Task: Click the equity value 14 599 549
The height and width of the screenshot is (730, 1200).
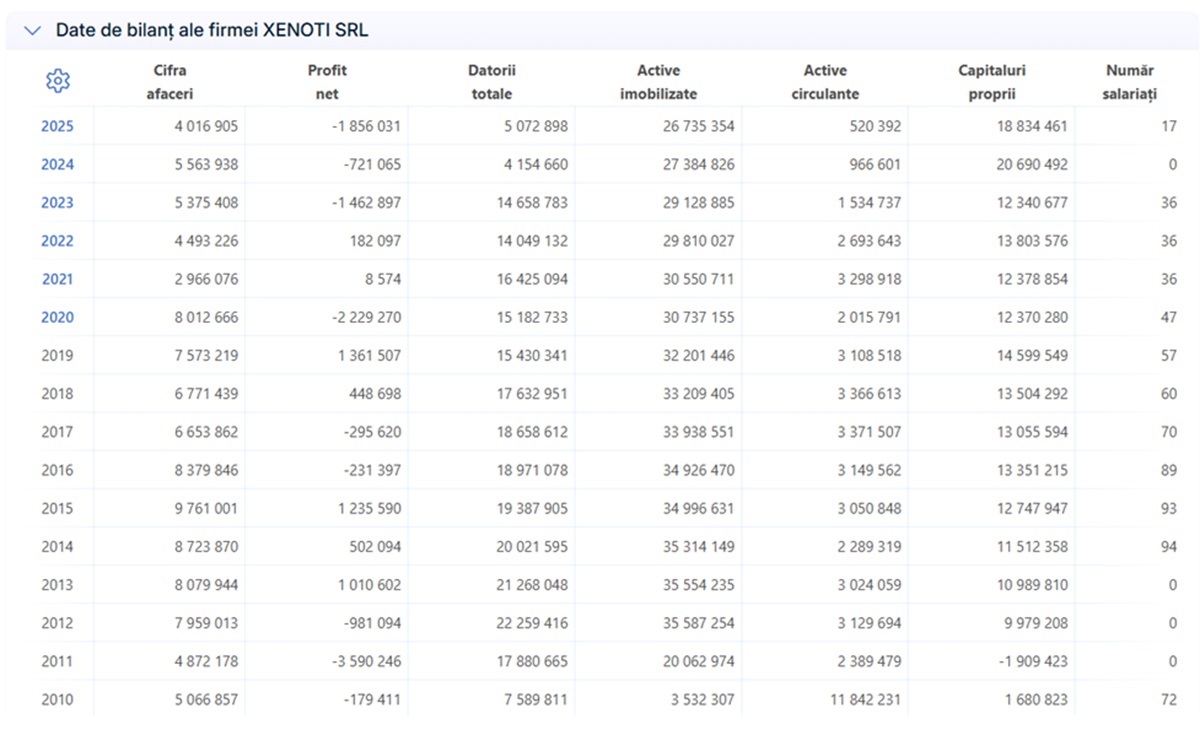Action: [x=1032, y=355]
